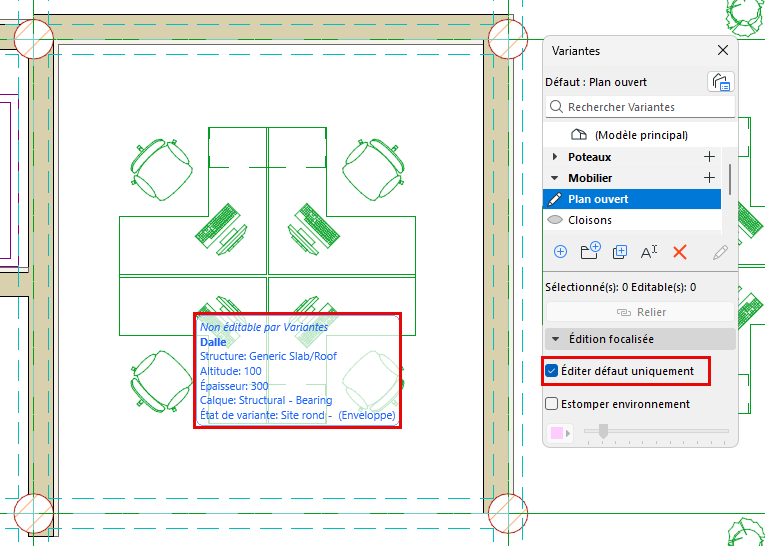Viewport: 765px width, 546px height.
Task: Uncheck Éditer défaut uniquement
Action: point(551,371)
